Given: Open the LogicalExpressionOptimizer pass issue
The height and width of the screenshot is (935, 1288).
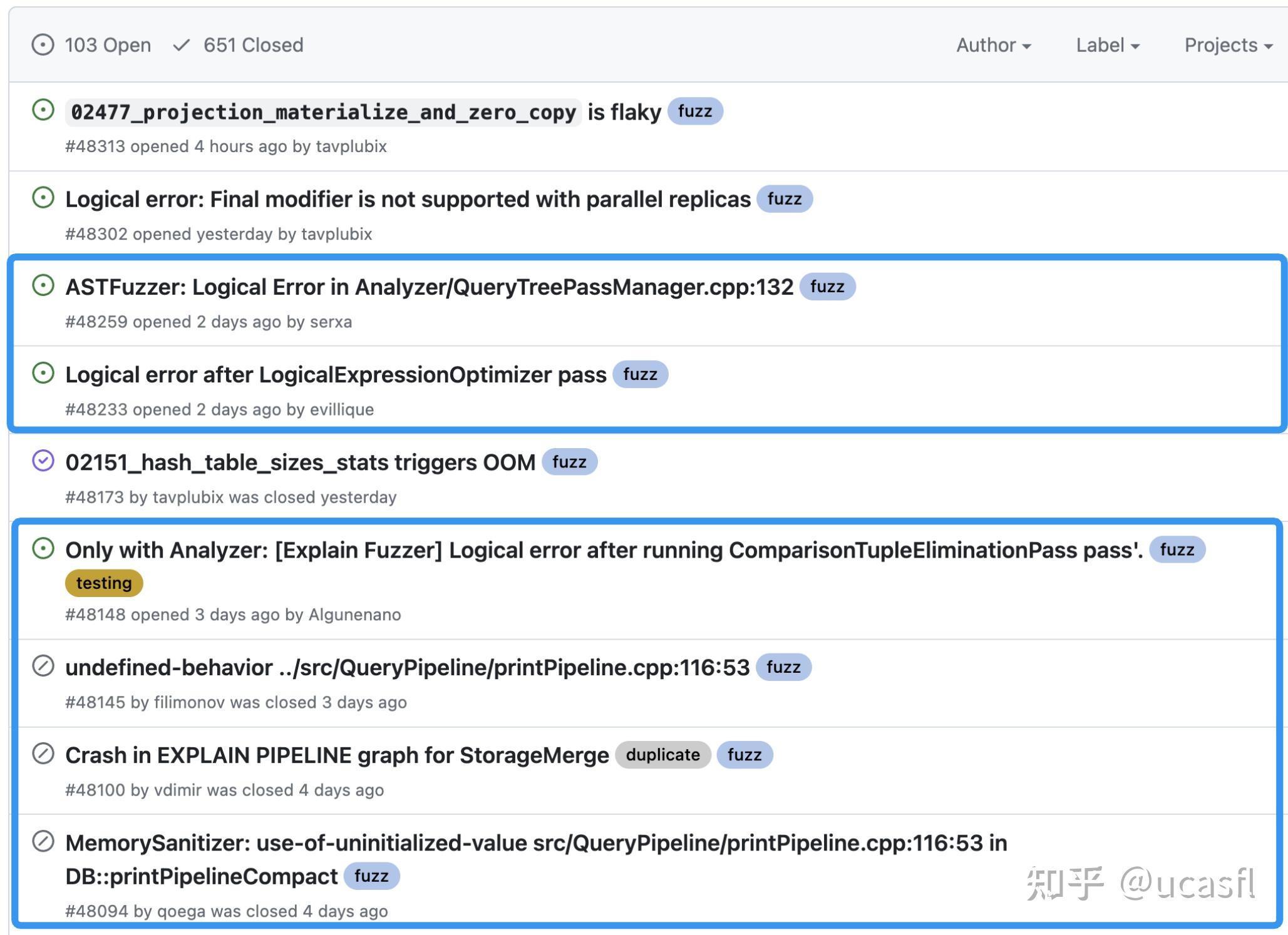Looking at the screenshot, I should (336, 374).
